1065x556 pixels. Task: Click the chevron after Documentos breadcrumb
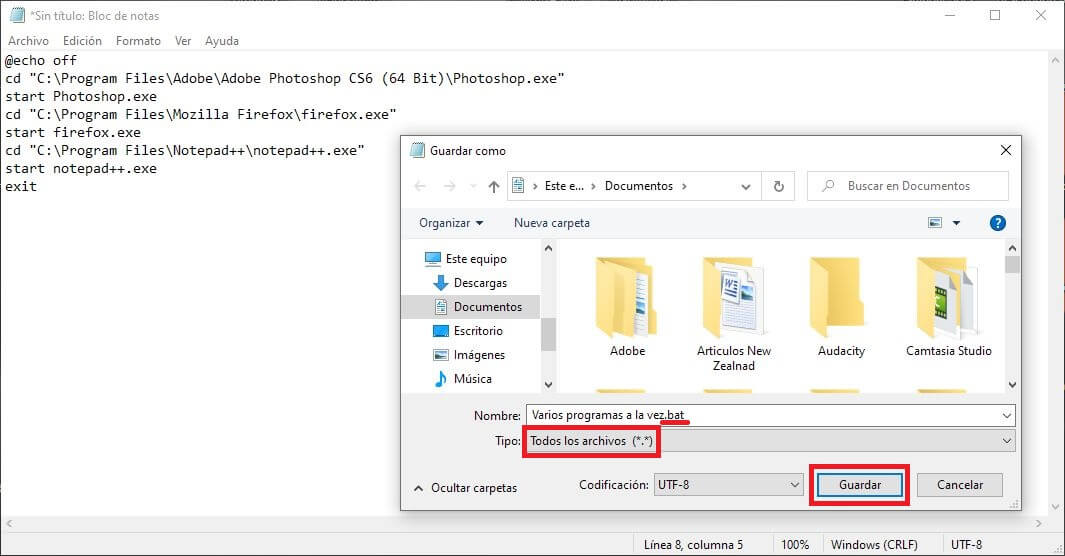coord(684,186)
